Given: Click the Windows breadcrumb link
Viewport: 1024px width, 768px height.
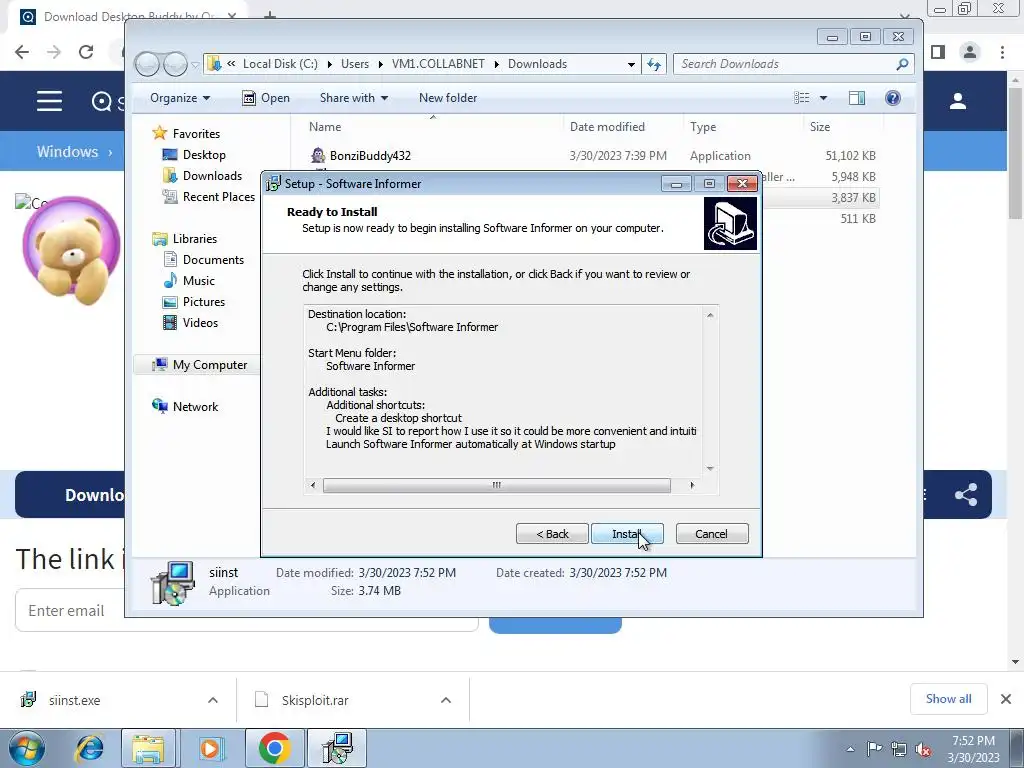Looking at the screenshot, I should [67, 152].
